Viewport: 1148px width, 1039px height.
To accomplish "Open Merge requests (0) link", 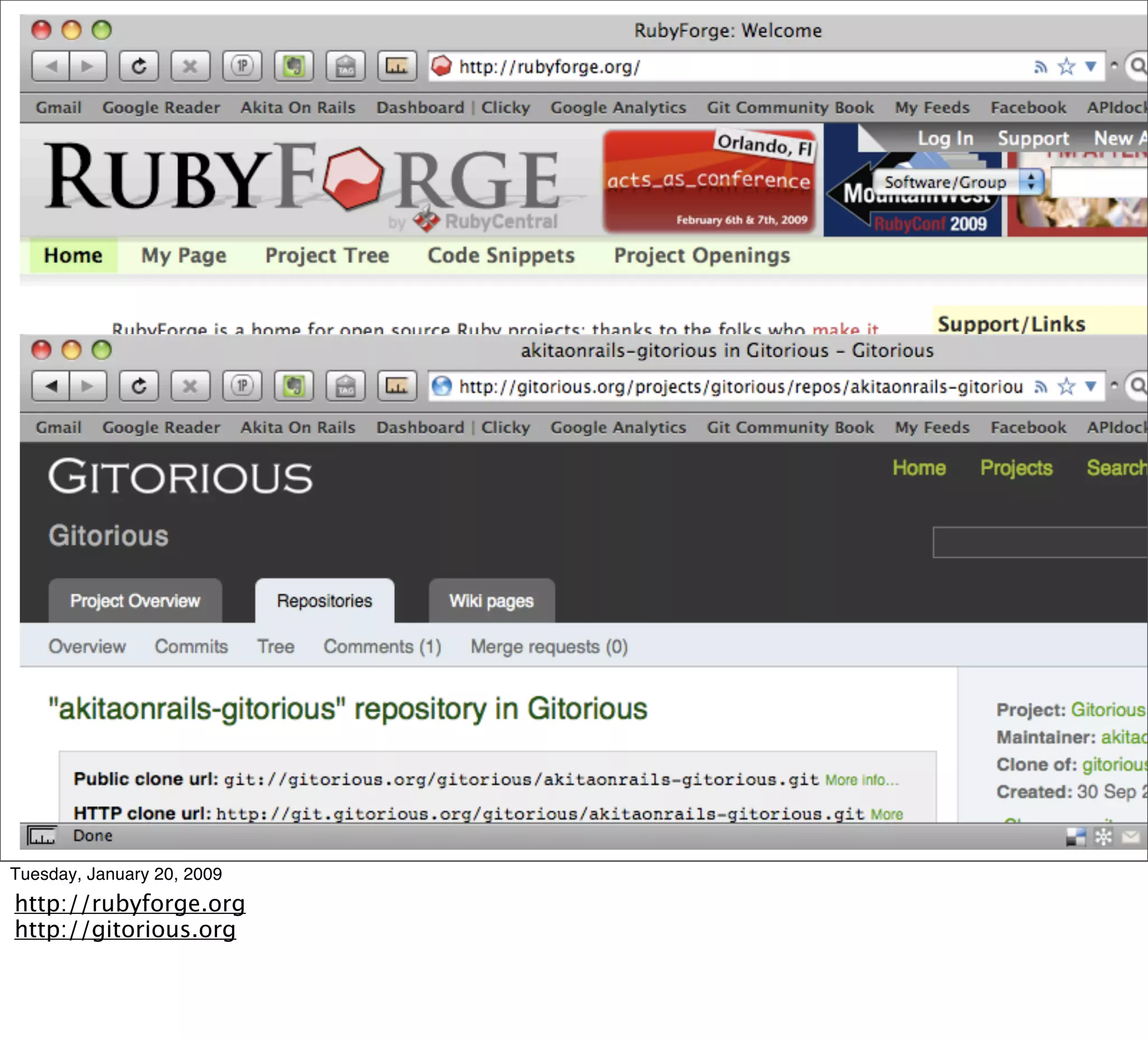I will (x=549, y=647).
